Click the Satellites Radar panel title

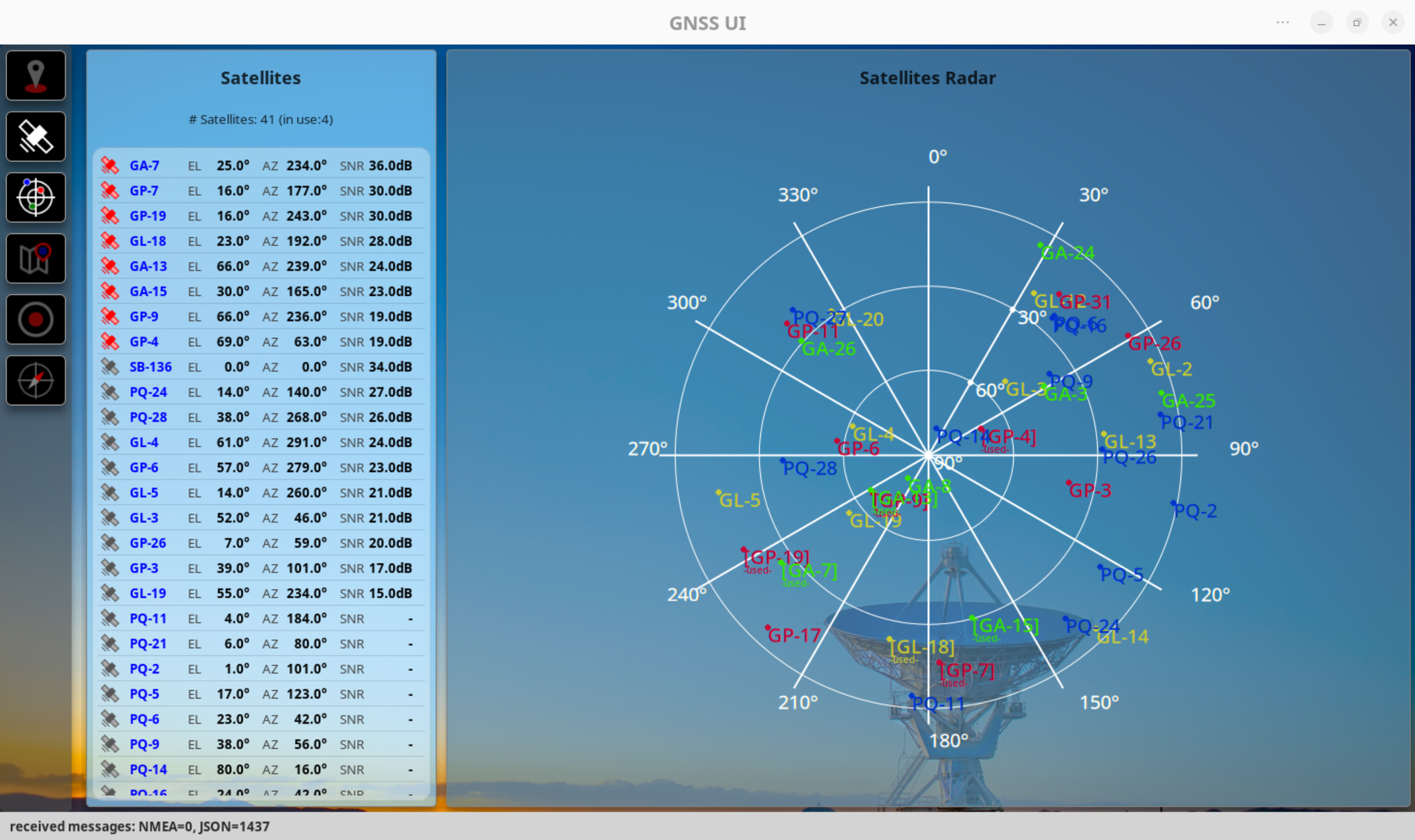coord(927,78)
